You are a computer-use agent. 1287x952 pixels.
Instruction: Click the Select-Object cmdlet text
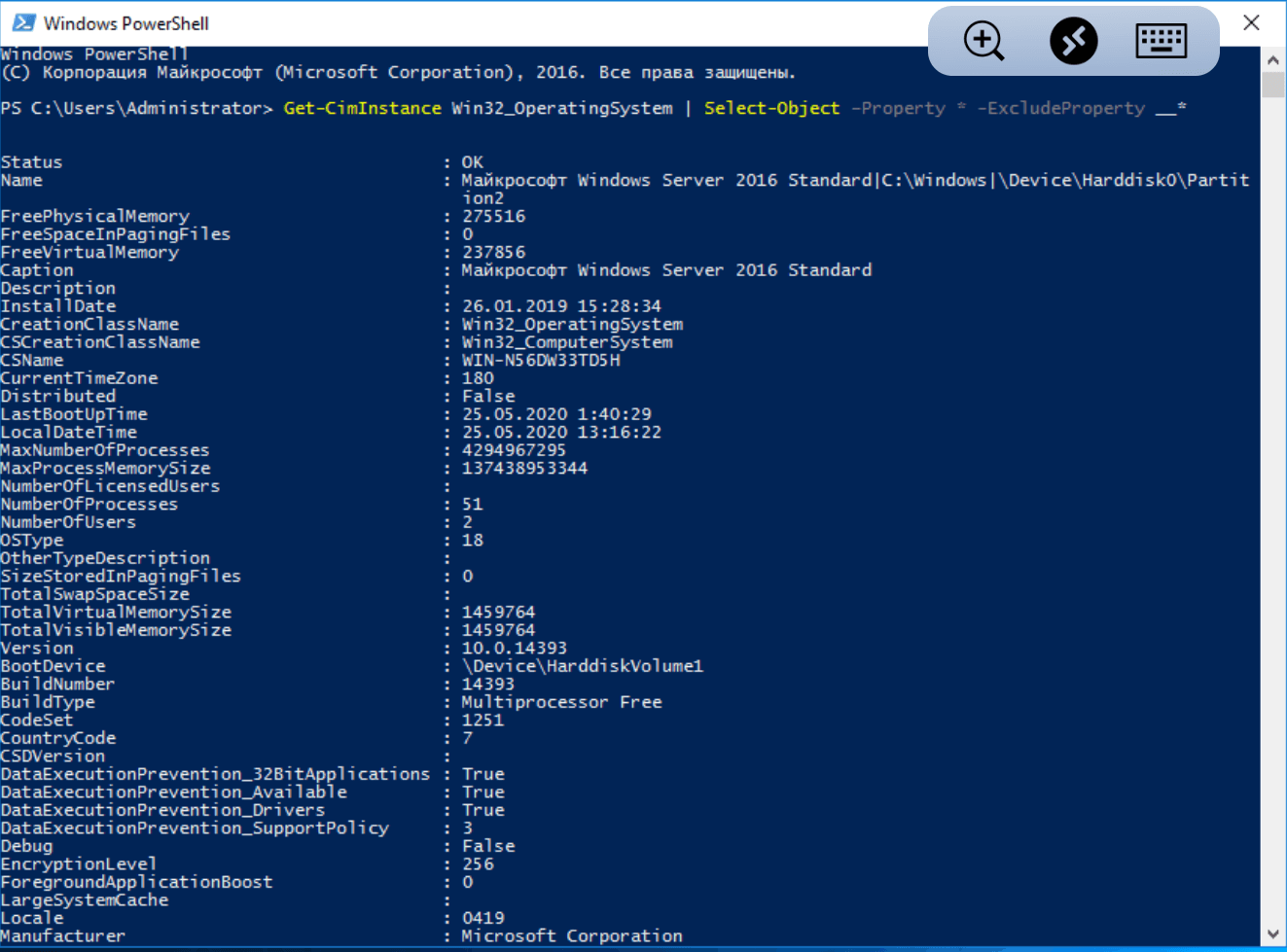[x=771, y=108]
